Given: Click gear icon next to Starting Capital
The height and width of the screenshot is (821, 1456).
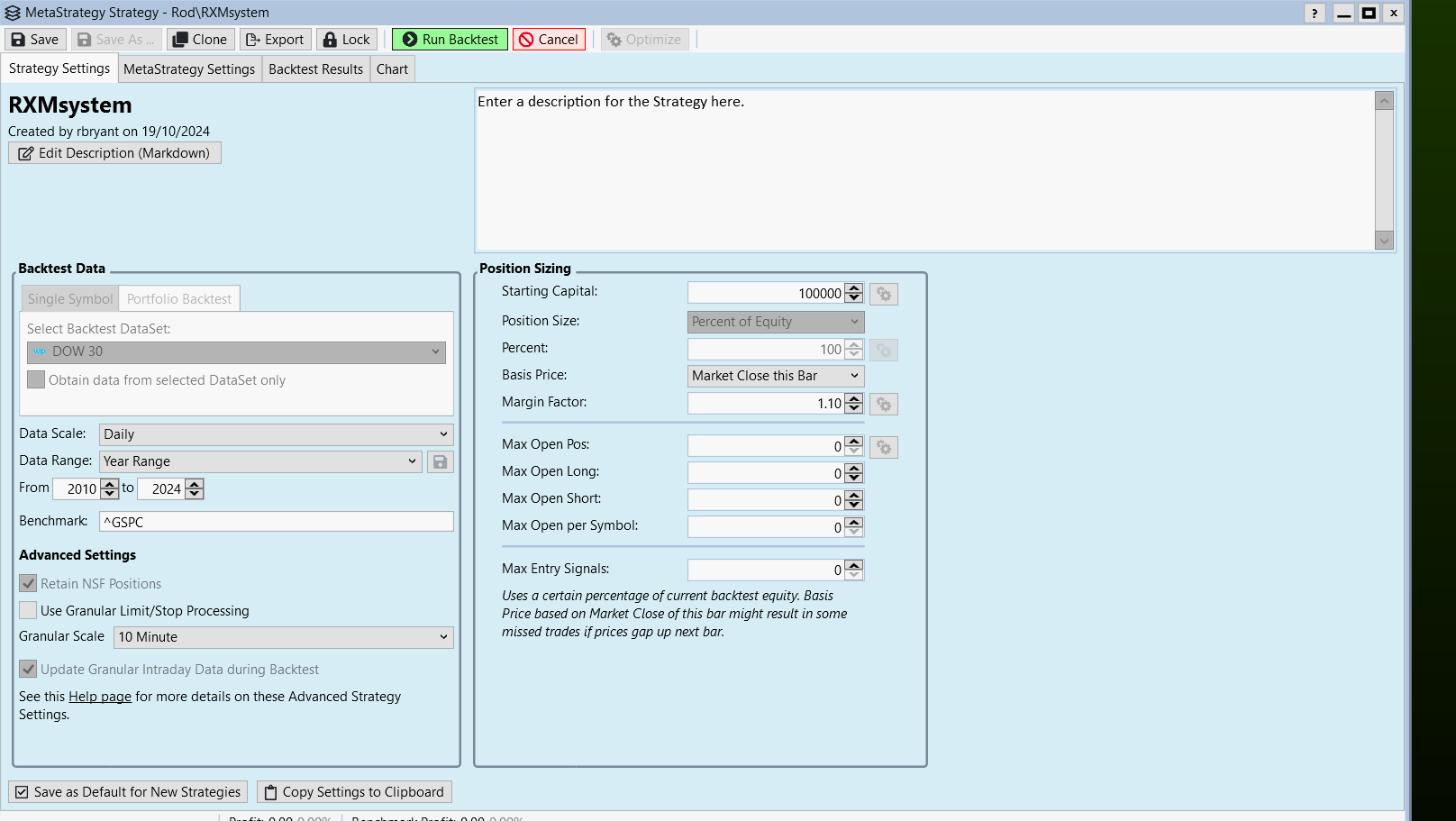Looking at the screenshot, I should 884,295.
